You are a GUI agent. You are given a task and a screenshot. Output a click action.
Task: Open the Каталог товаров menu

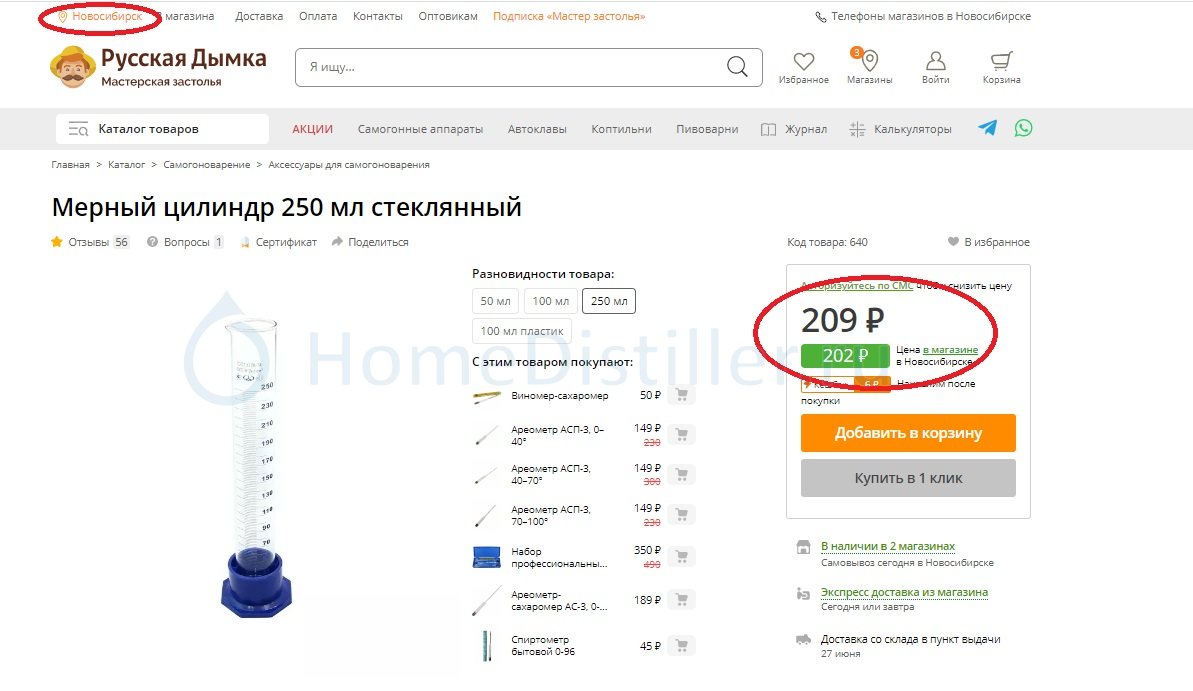[162, 129]
